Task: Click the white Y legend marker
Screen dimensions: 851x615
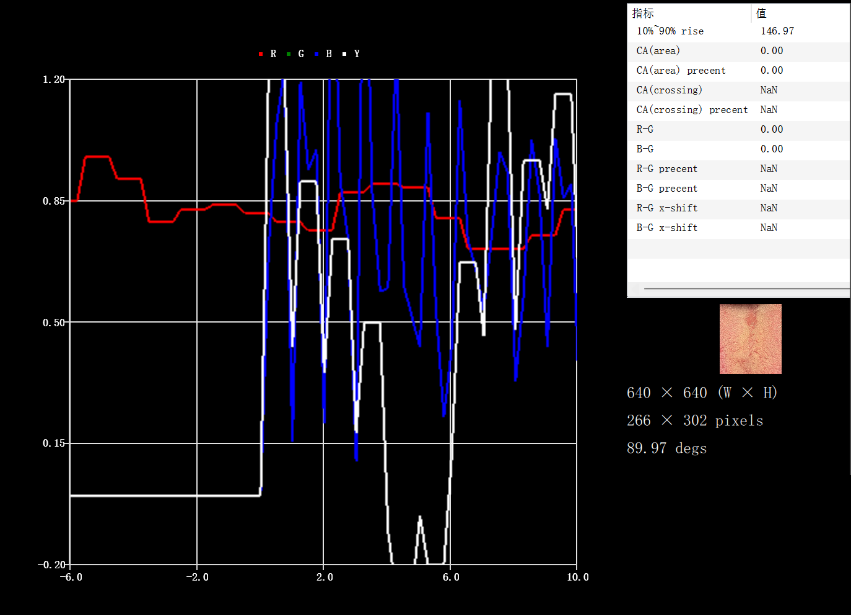Action: [344, 54]
